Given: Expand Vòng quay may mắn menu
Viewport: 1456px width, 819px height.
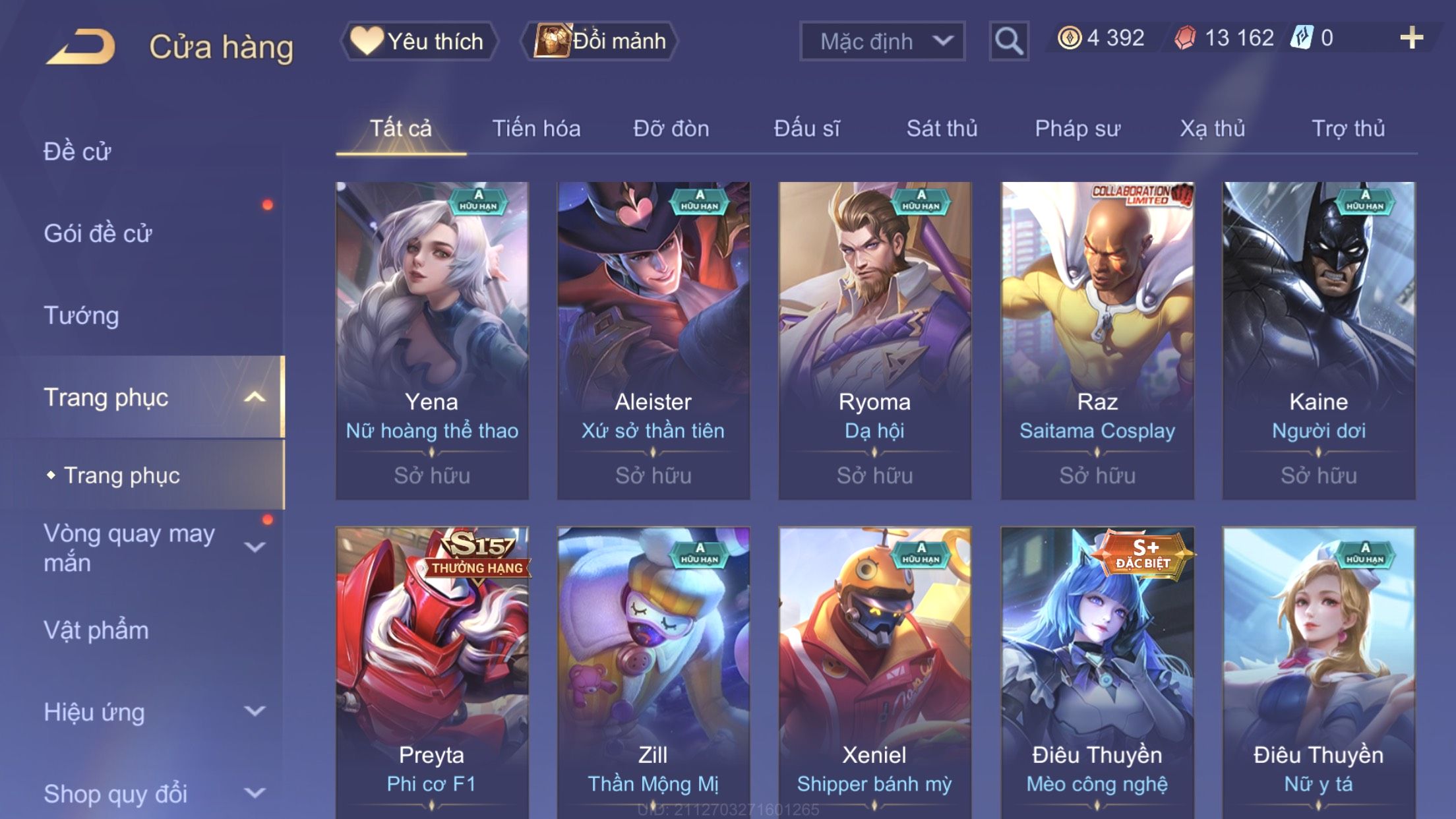Looking at the screenshot, I should (x=255, y=547).
